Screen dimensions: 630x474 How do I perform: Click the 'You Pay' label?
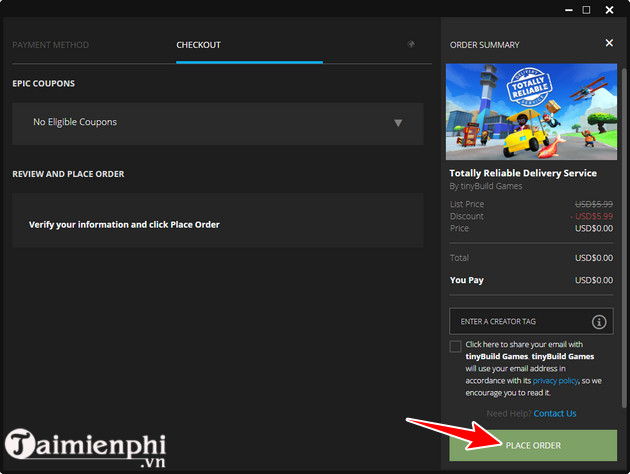click(x=466, y=280)
